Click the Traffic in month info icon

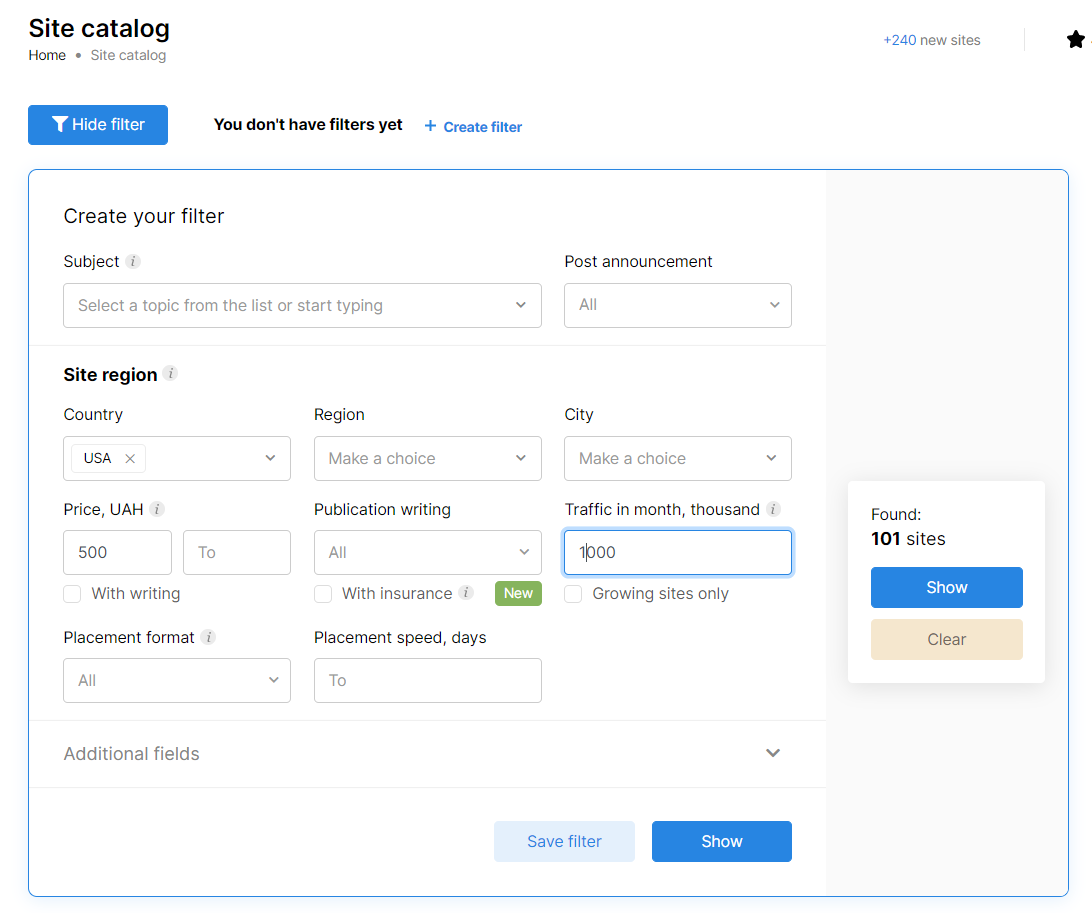[x=771, y=509]
